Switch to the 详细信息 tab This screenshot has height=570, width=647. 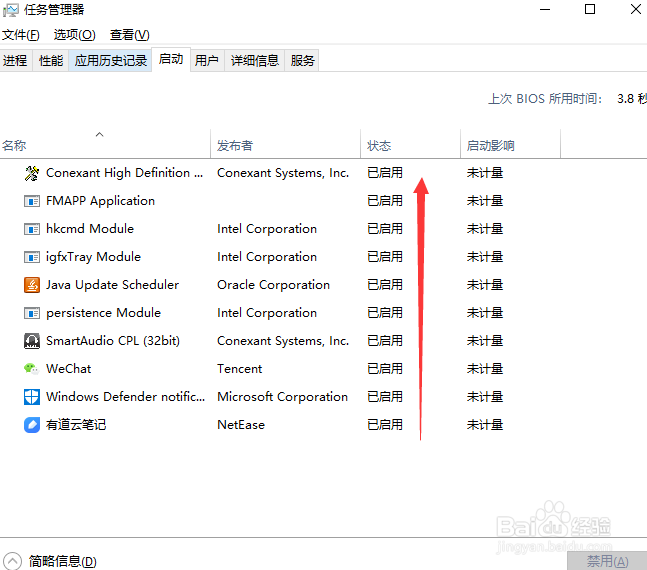255,60
